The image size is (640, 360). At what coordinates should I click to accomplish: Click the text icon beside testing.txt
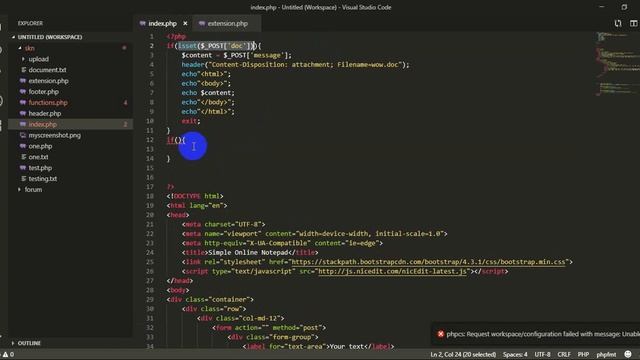(23, 179)
